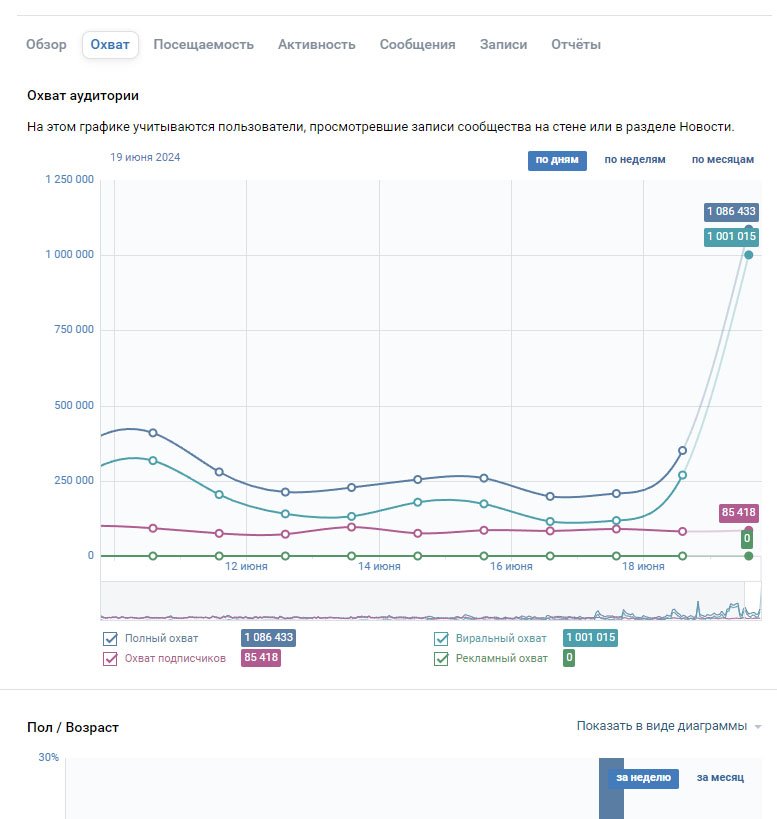
Task: Click the chart range navigator strip
Action: (430, 601)
